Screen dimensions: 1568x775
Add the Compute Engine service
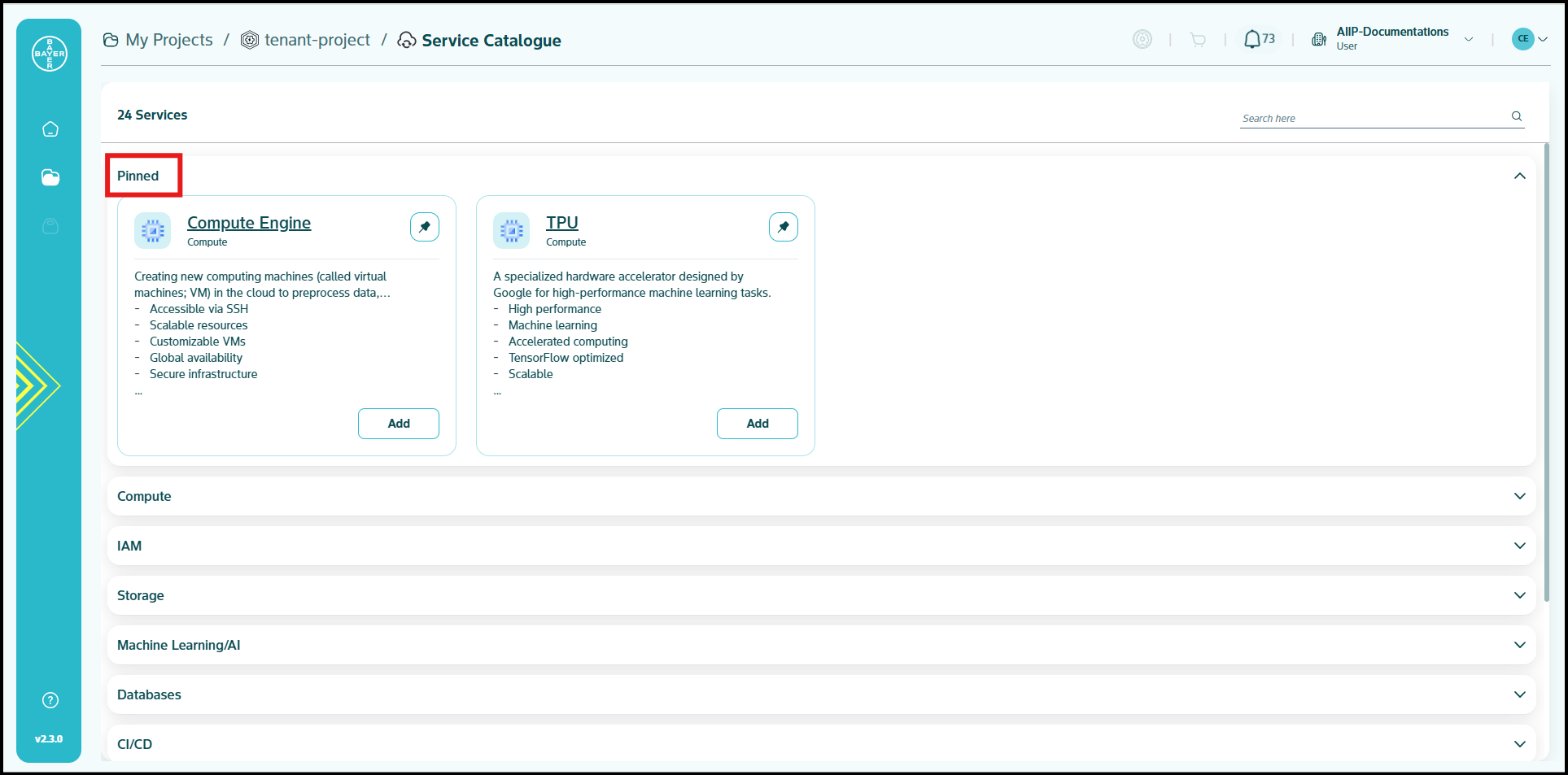click(x=399, y=424)
